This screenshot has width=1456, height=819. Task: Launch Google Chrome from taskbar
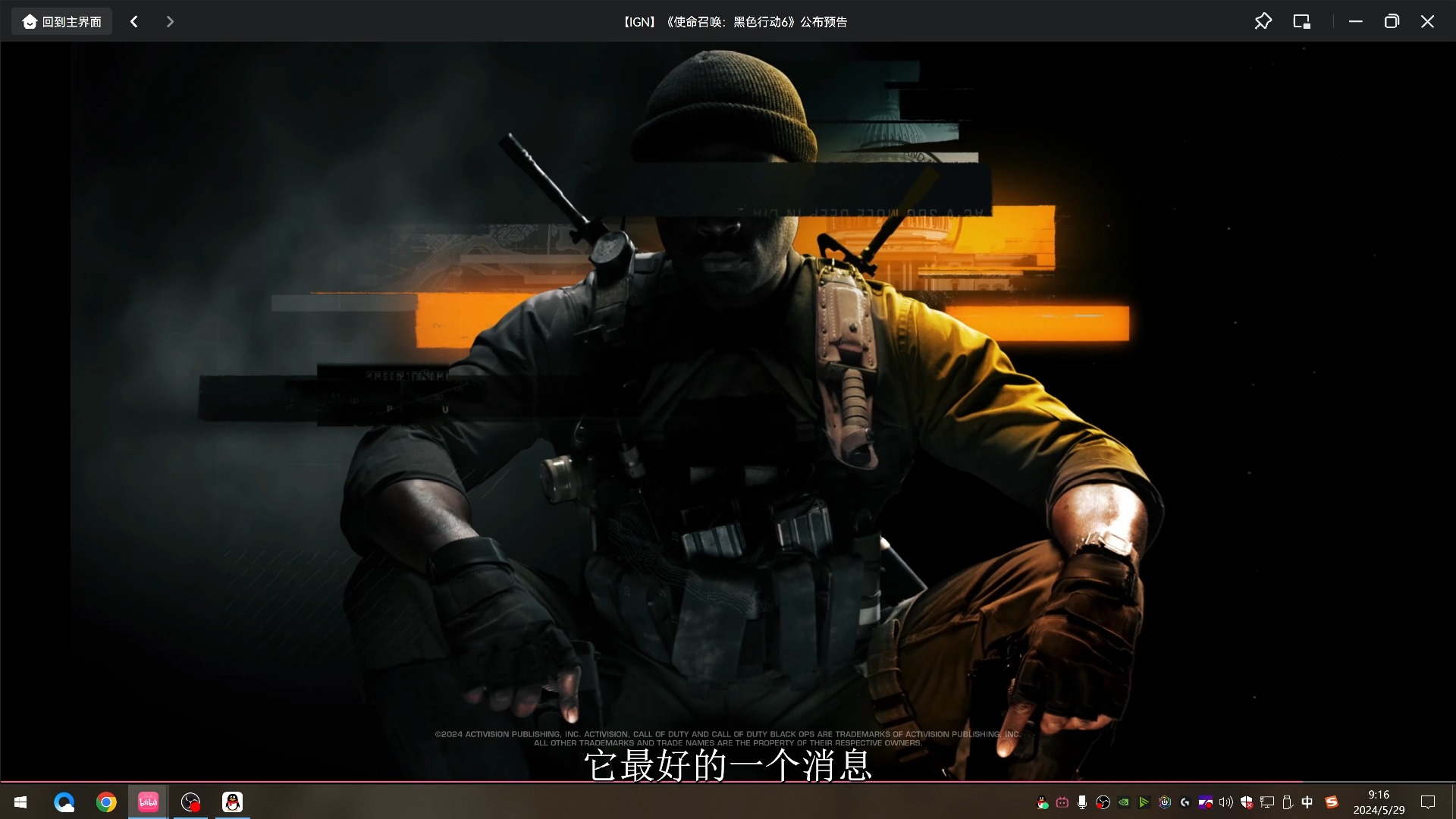(x=106, y=802)
